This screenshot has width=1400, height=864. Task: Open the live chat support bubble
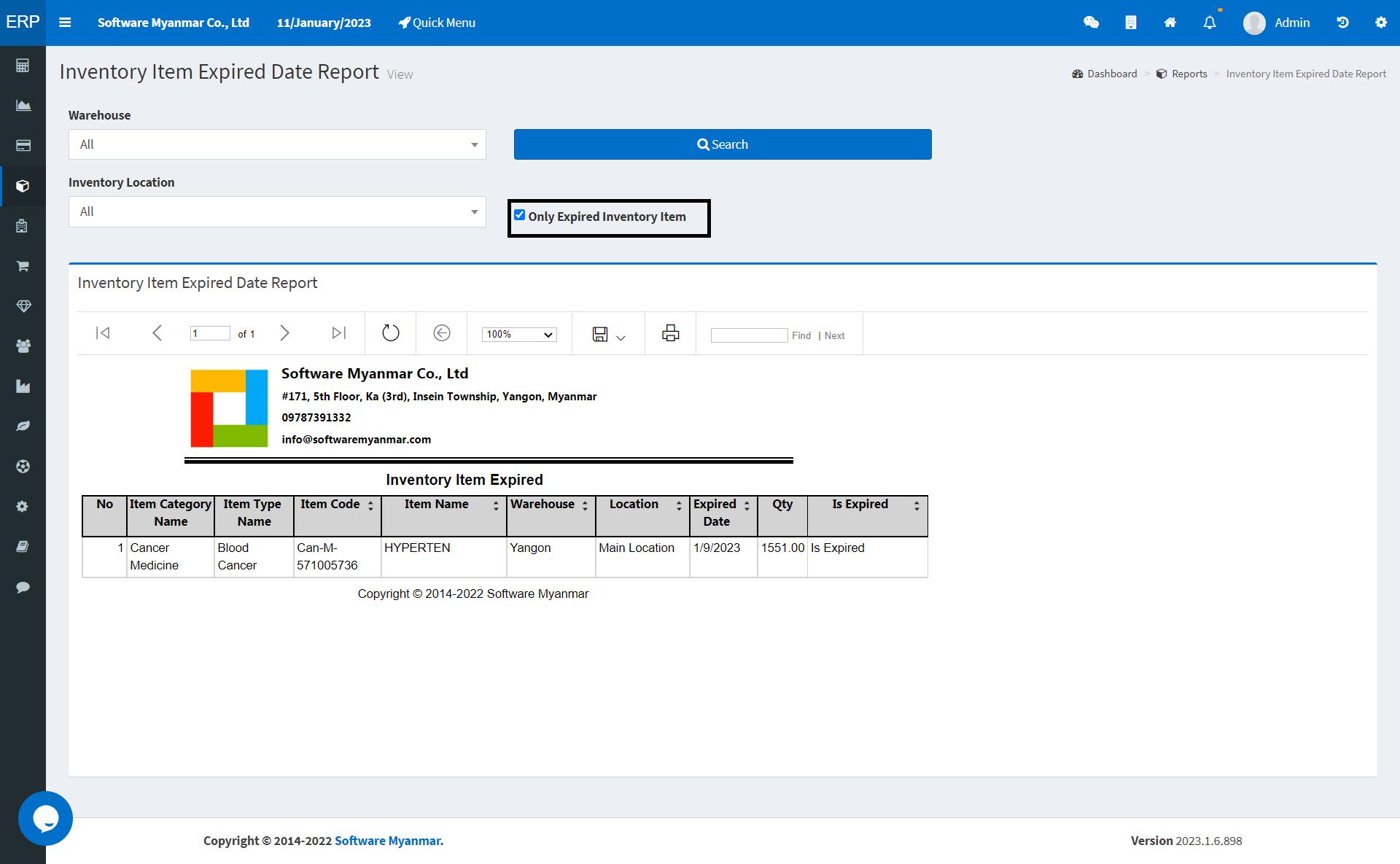[45, 818]
